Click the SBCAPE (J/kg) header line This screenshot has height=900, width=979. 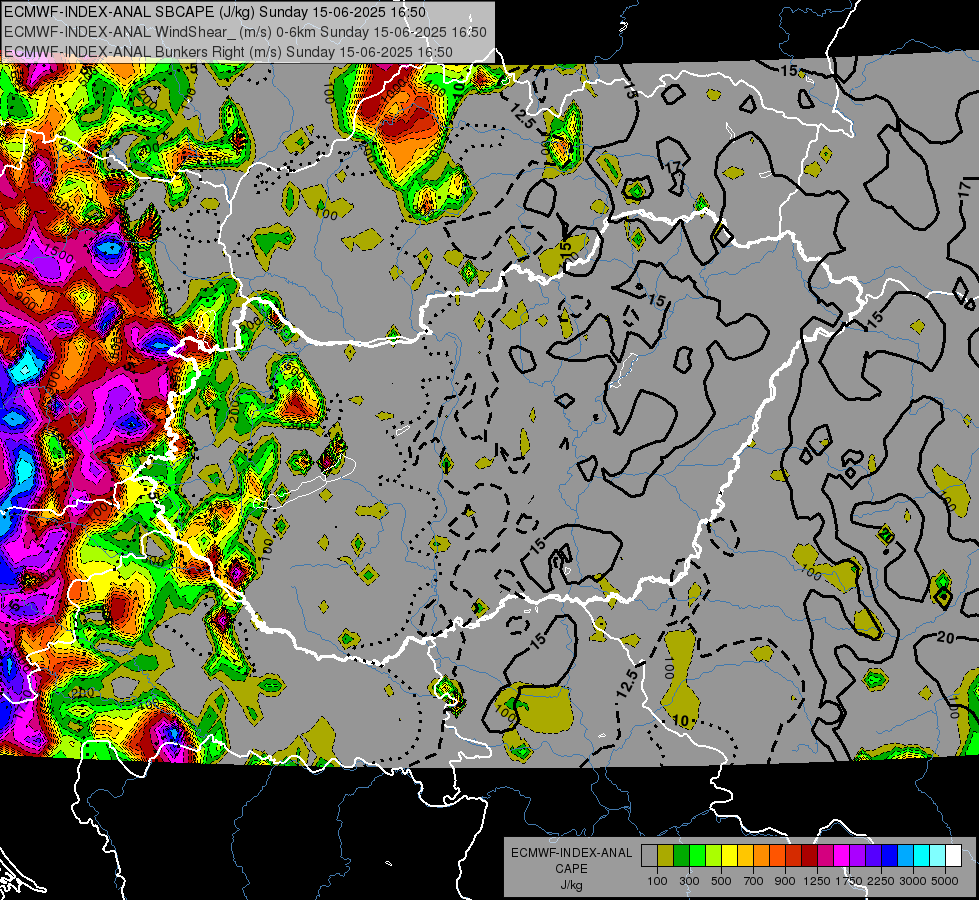pyautogui.click(x=215, y=12)
